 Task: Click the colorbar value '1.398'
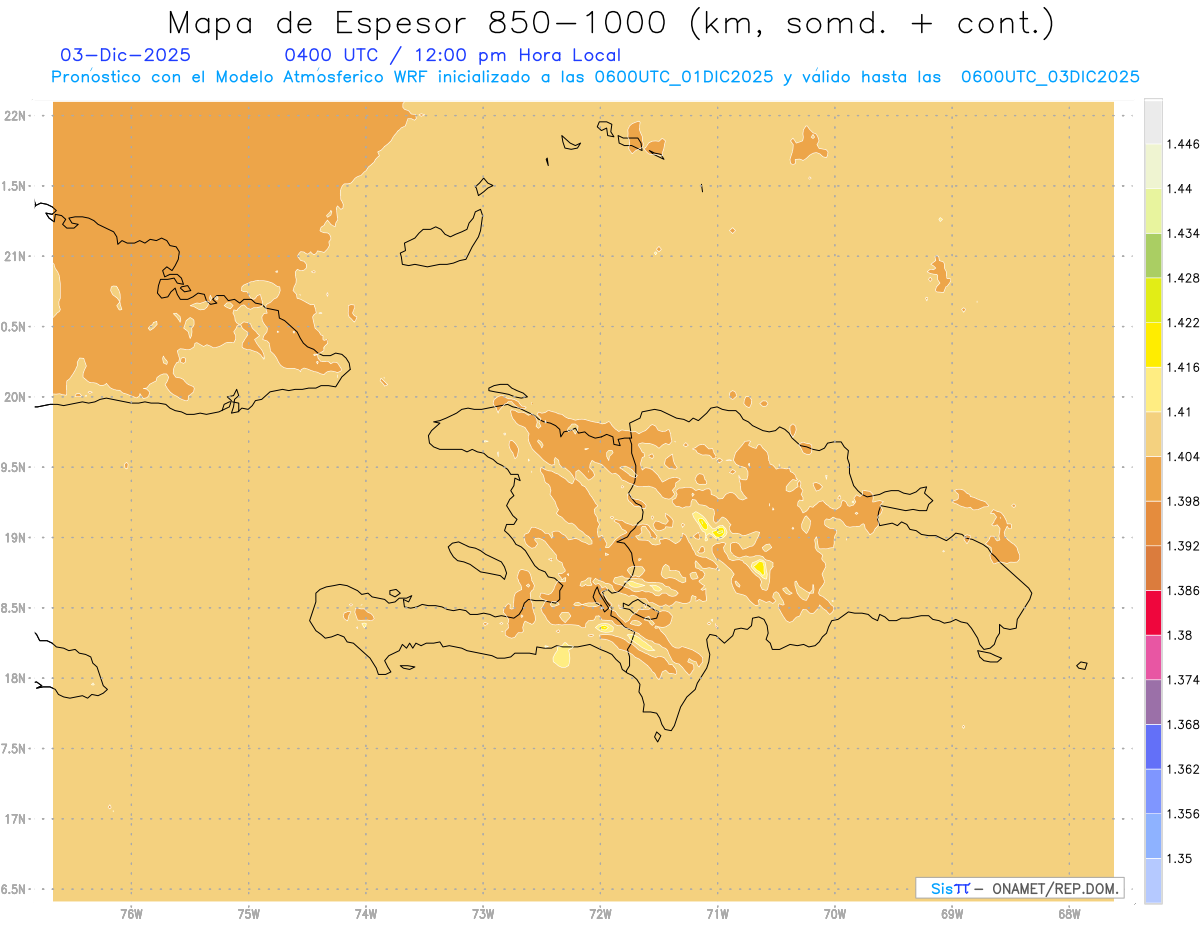[x=1184, y=501]
